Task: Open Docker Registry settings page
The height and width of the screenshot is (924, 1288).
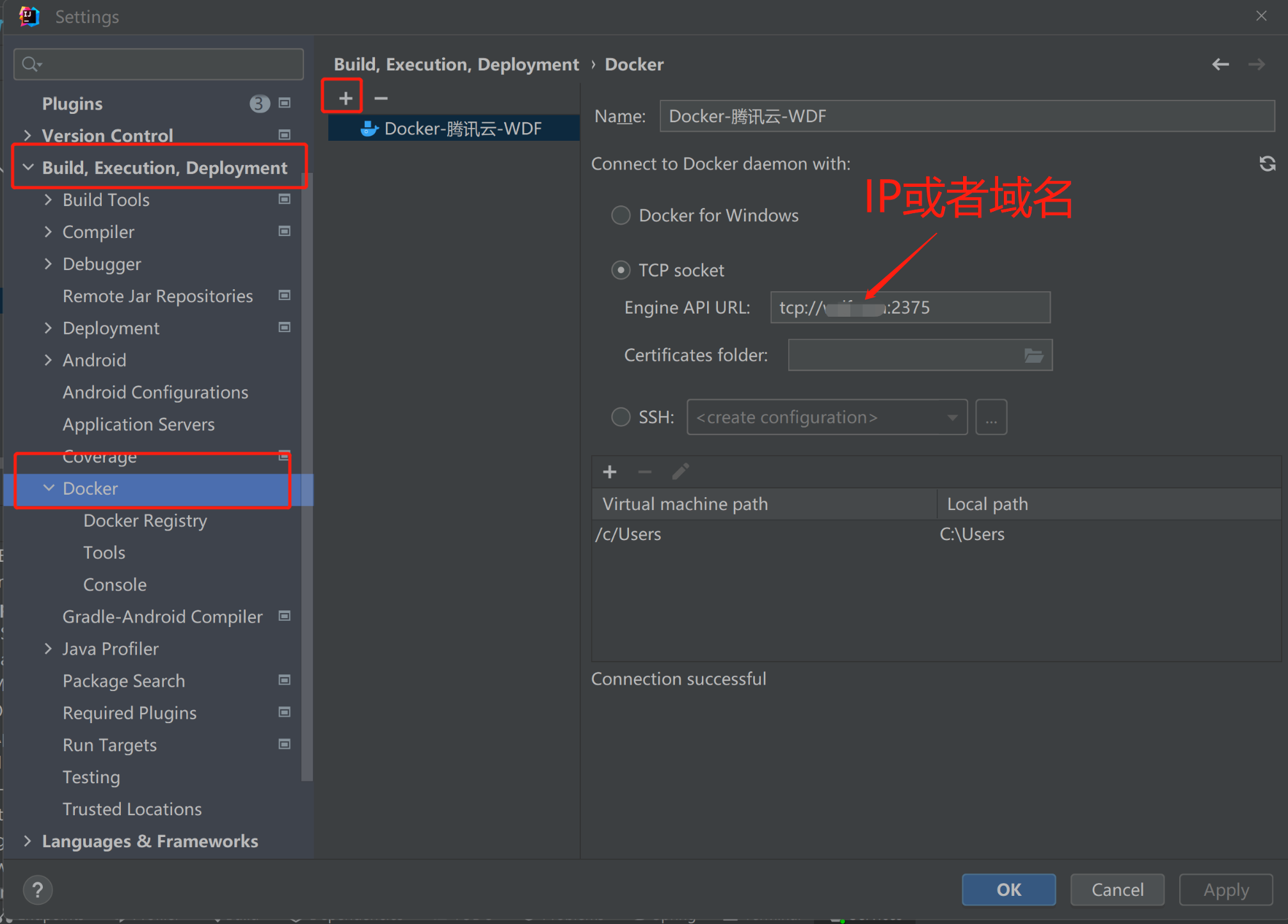Action: click(145, 520)
